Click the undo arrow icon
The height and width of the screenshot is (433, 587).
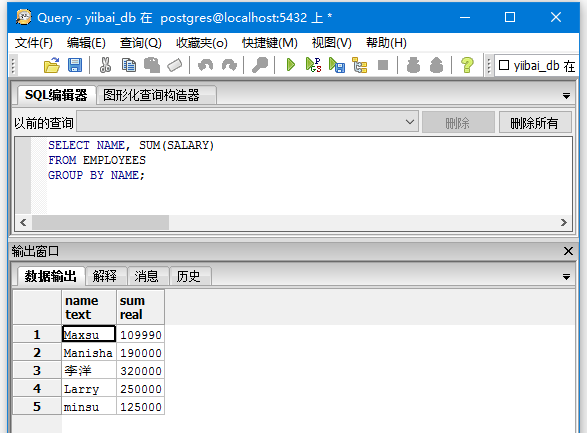click(x=206, y=65)
